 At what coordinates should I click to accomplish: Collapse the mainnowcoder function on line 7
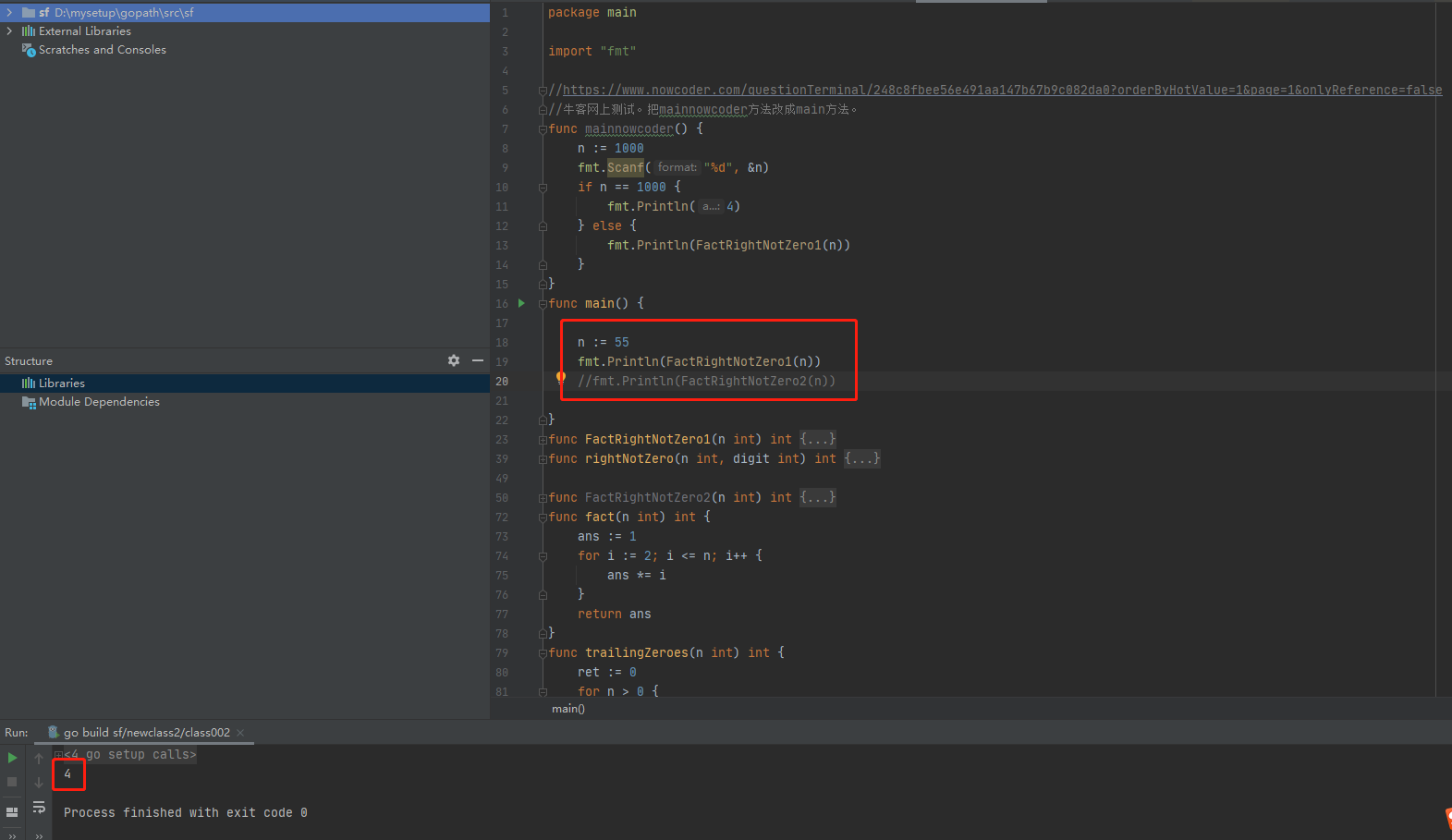pyautogui.click(x=543, y=129)
